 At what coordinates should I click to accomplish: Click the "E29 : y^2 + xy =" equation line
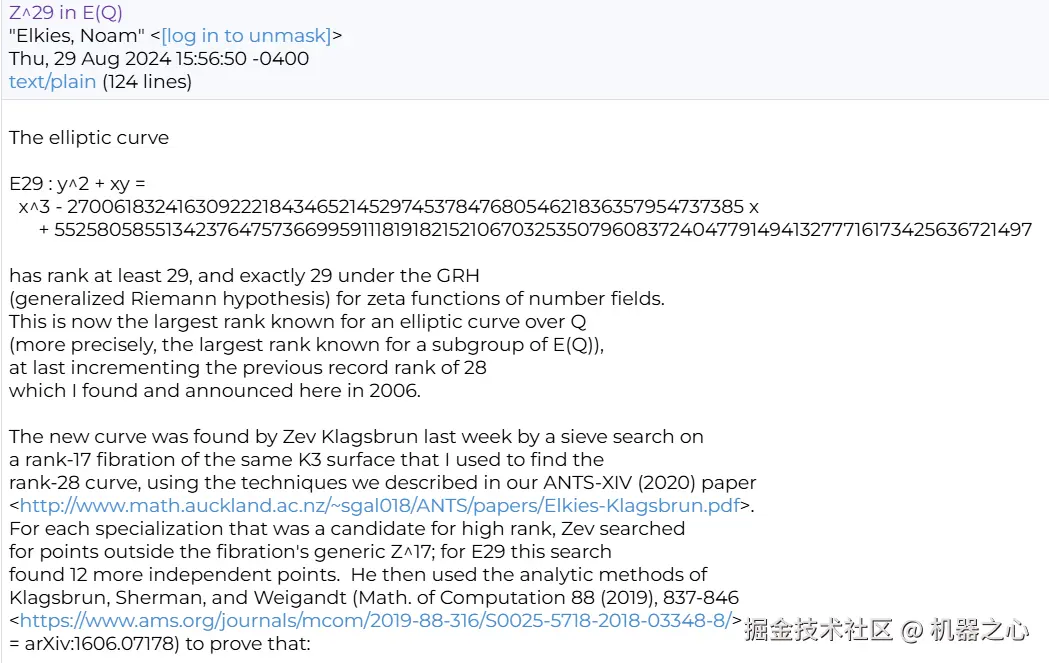tap(77, 183)
